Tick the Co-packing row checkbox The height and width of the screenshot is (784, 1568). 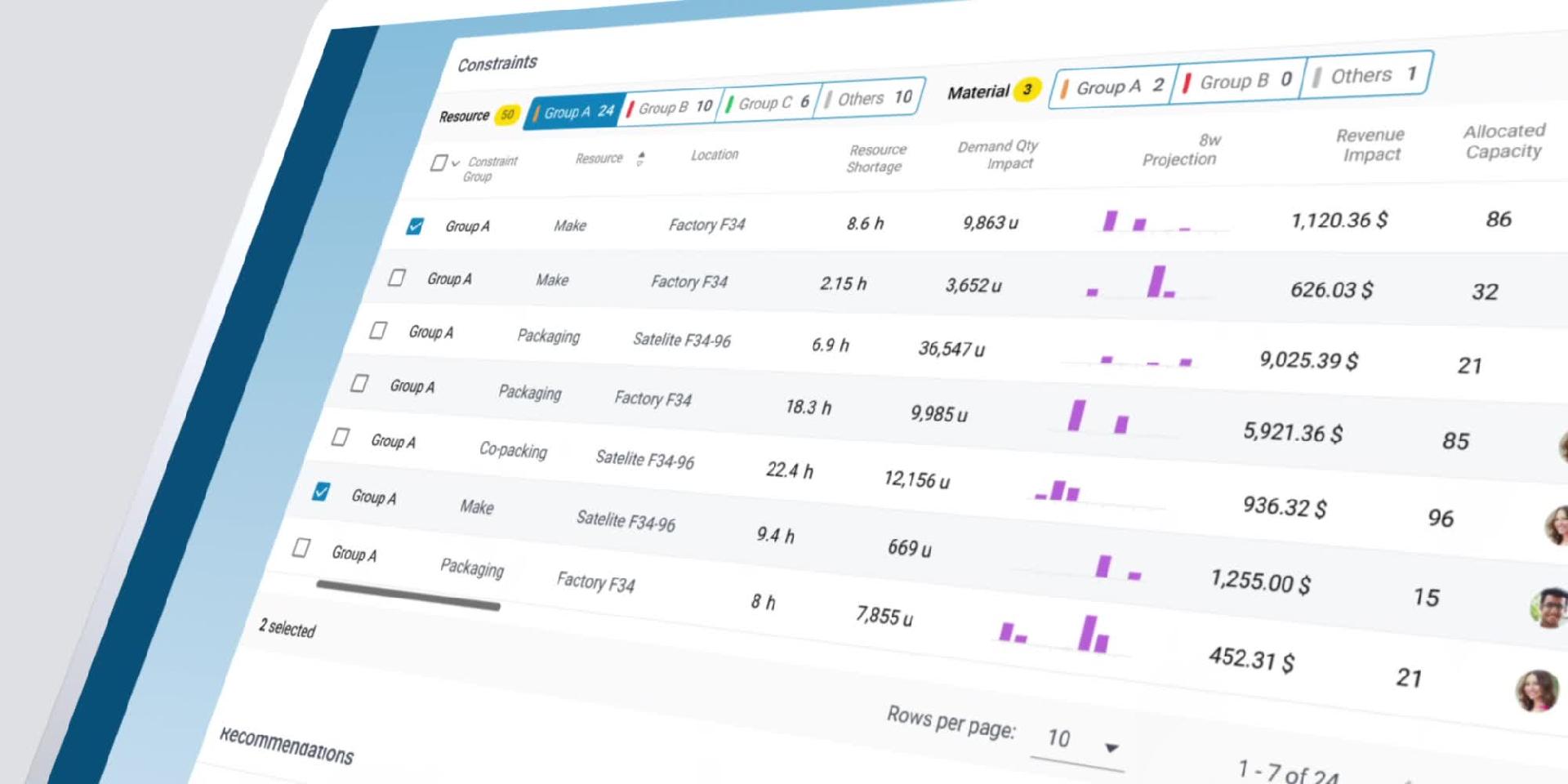(x=341, y=437)
